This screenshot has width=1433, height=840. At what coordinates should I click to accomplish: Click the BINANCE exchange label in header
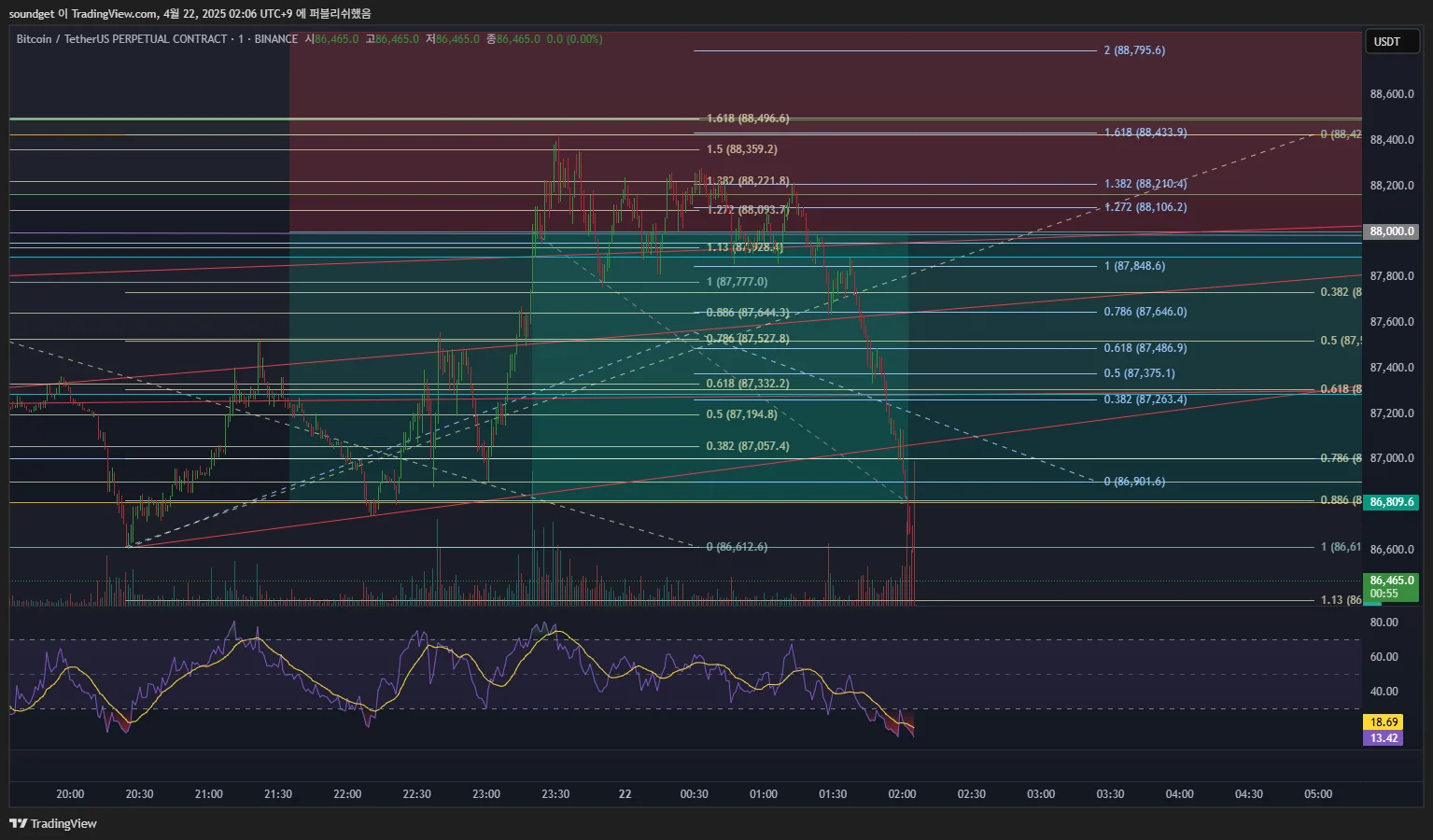(x=276, y=39)
